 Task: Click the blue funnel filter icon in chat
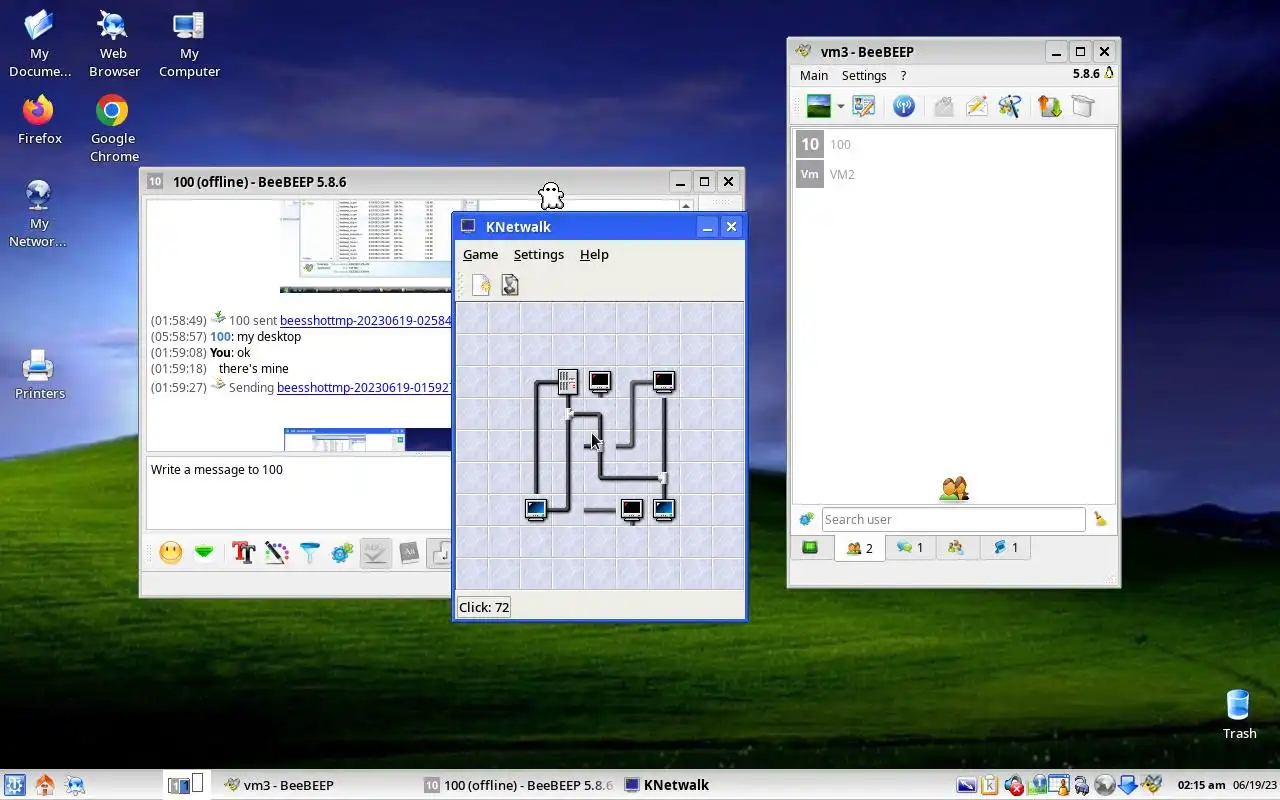[x=310, y=553]
